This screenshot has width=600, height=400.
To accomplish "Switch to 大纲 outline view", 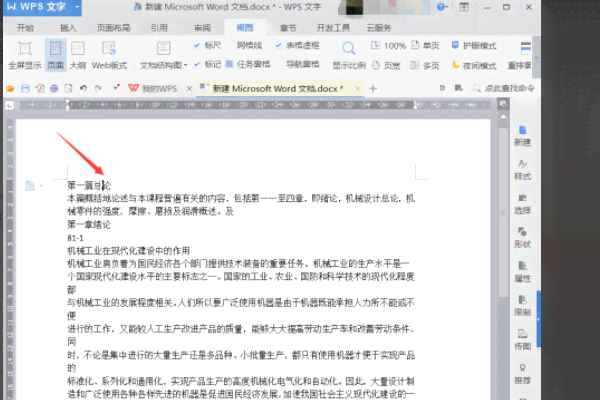I will pyautogui.click(x=78, y=56).
